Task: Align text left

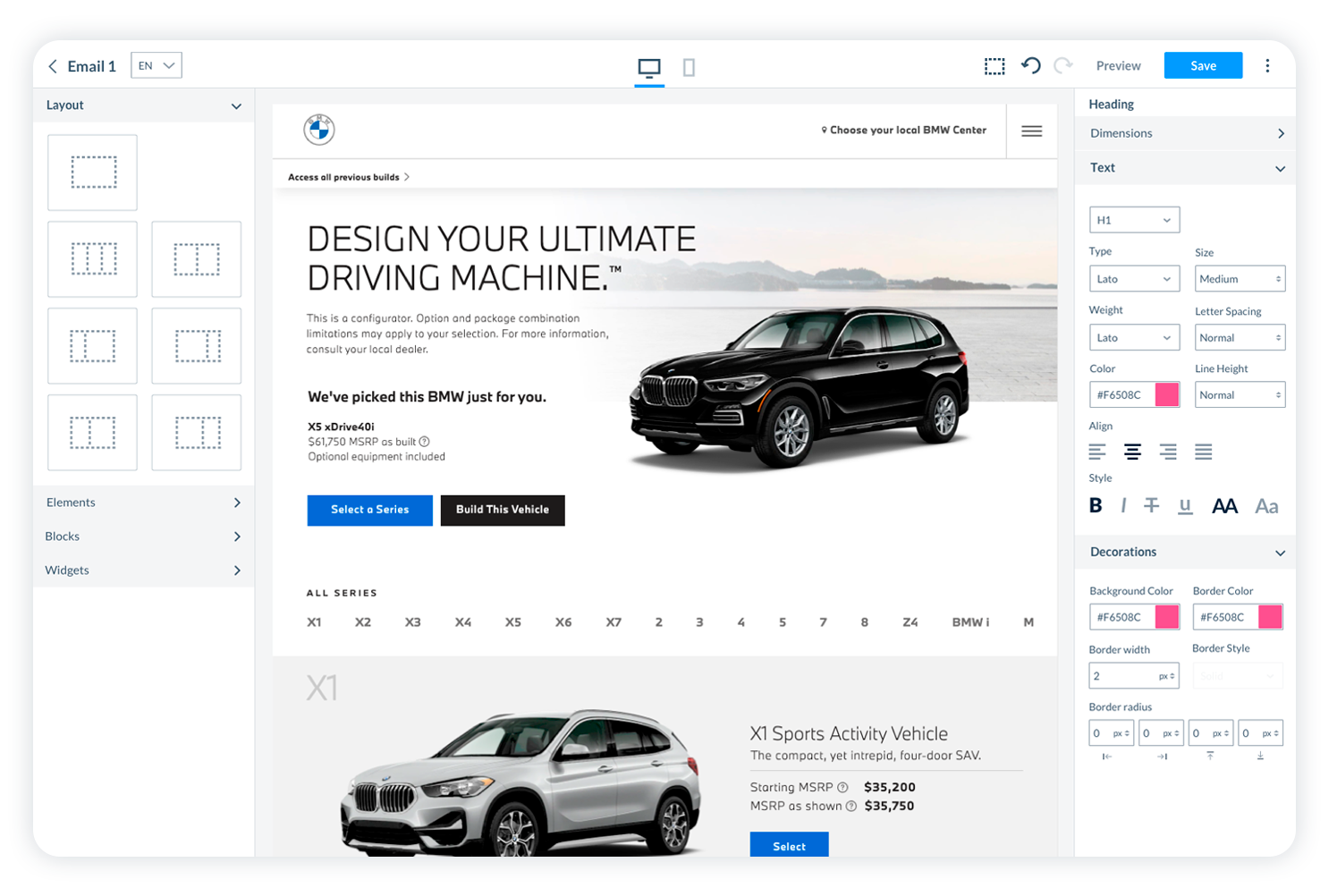Action: tap(1097, 452)
